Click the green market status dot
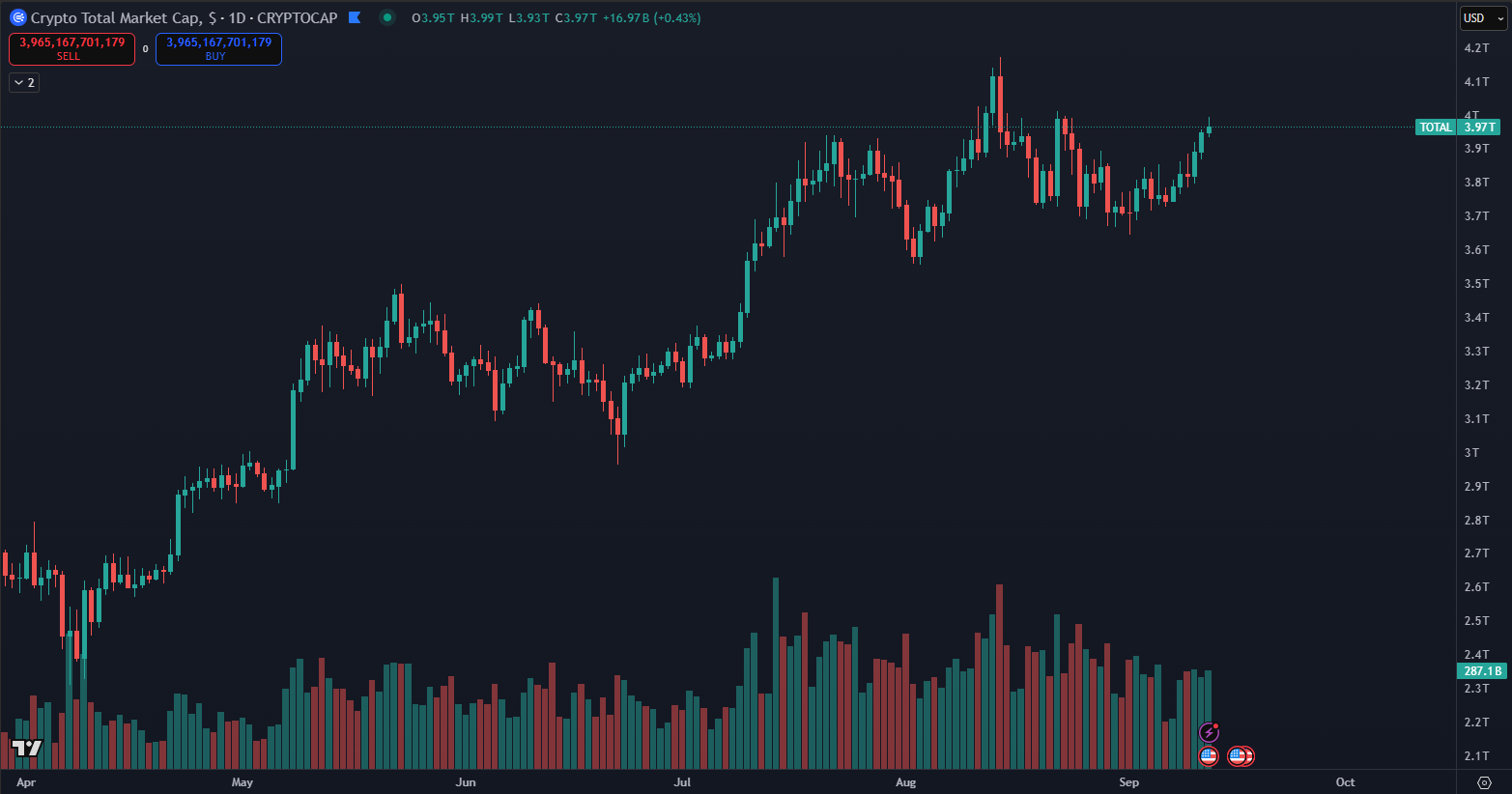The height and width of the screenshot is (794, 1512). point(387,17)
